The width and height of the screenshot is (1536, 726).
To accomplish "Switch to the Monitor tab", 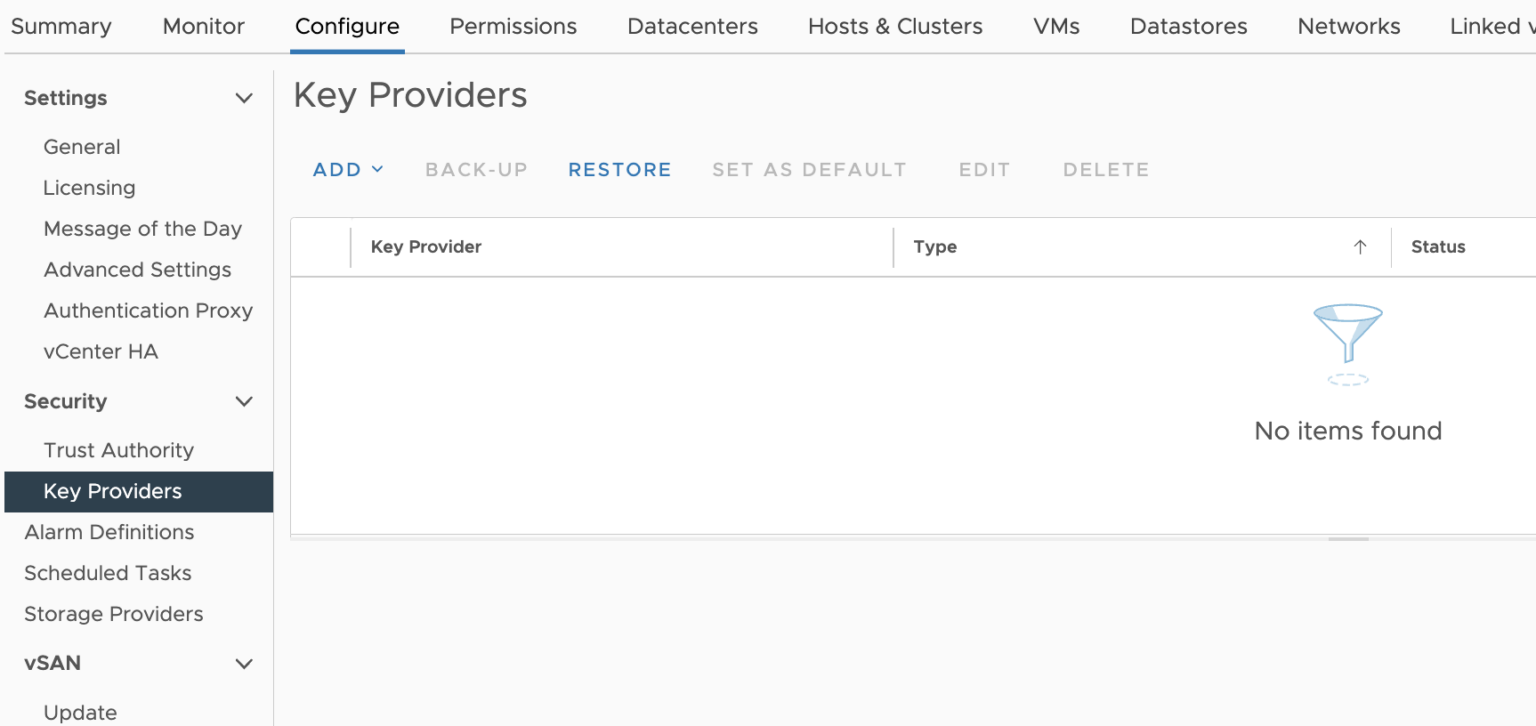I will (202, 26).
